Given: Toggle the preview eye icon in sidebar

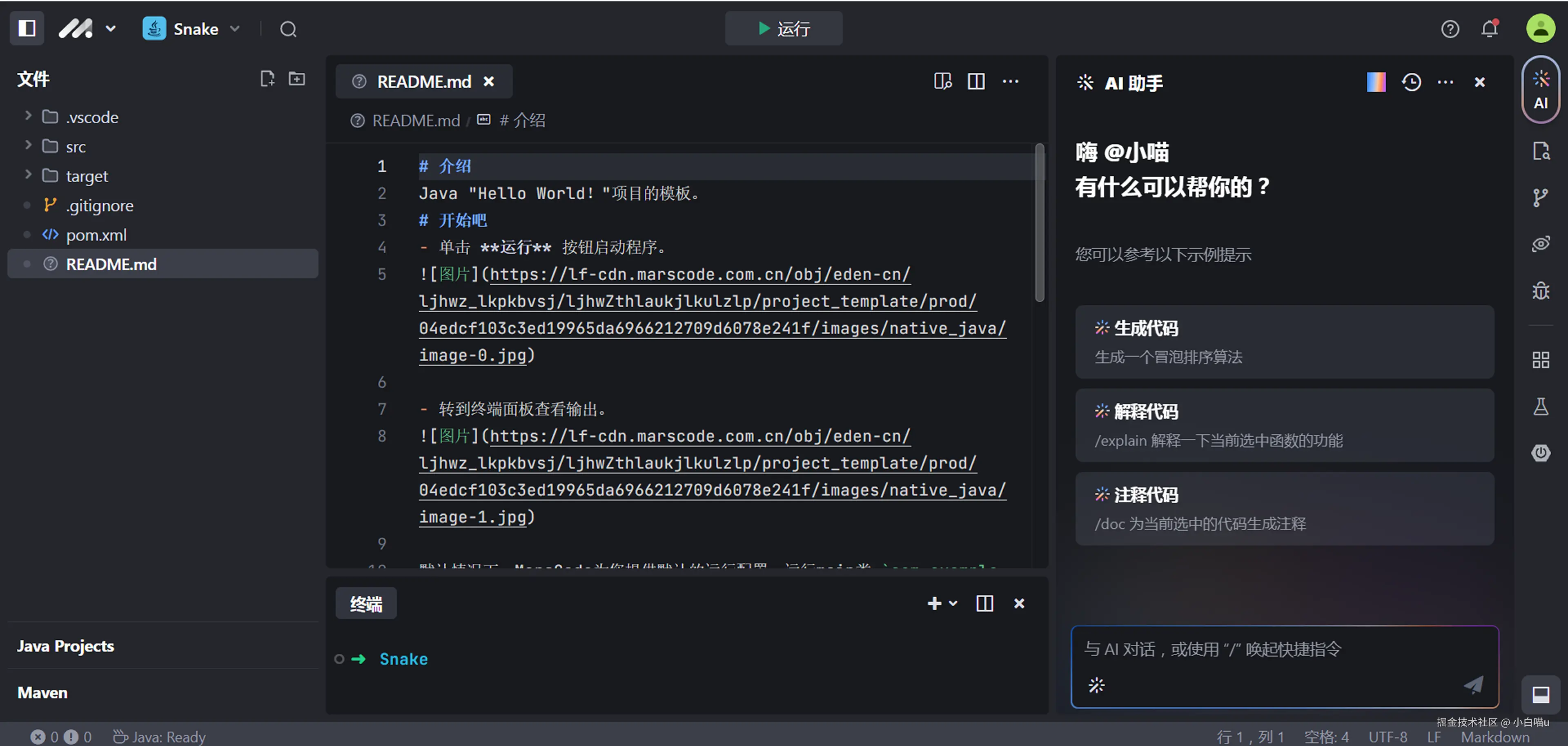Looking at the screenshot, I should (x=1540, y=244).
